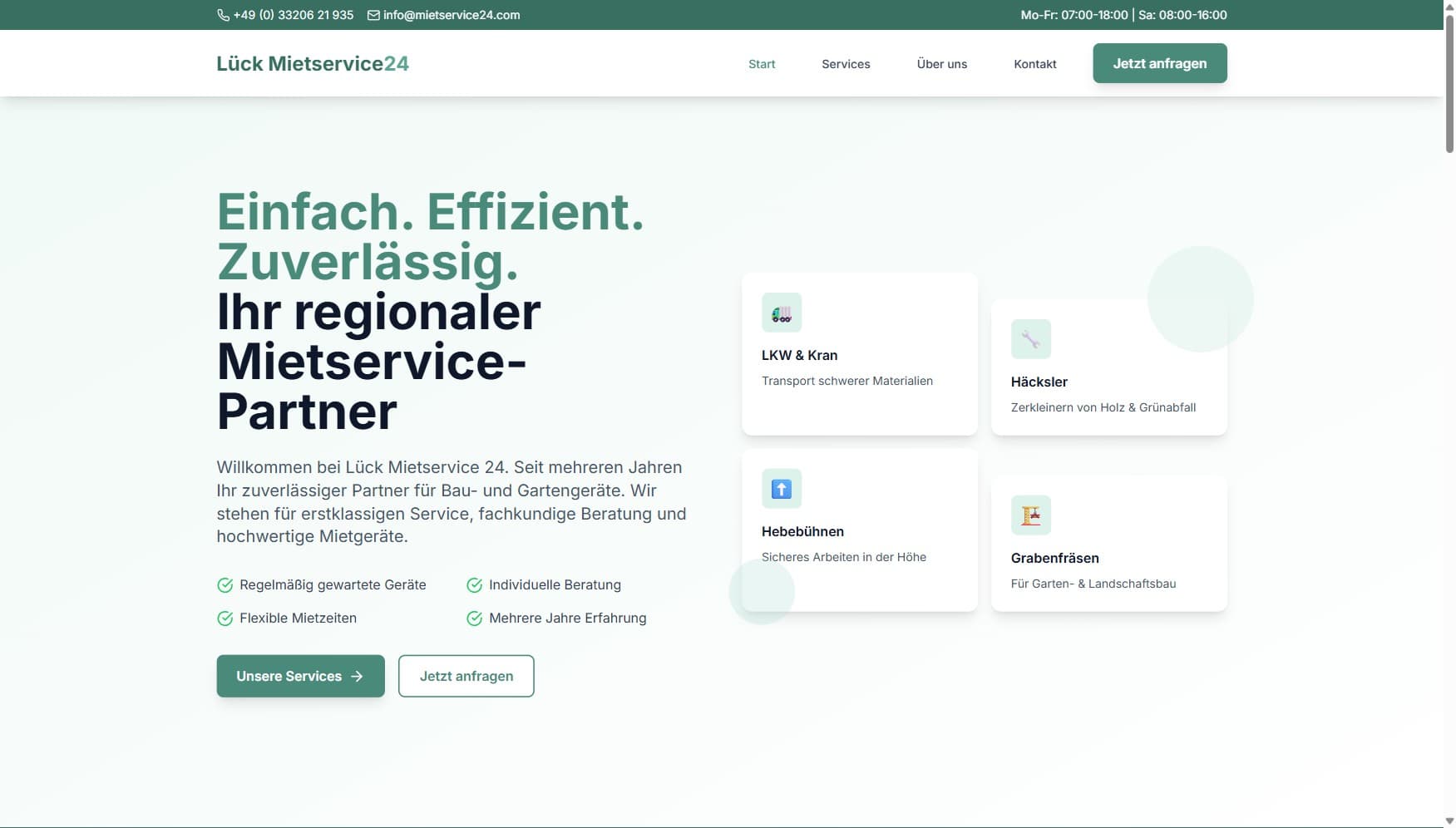Click the crane icon on Grabenfräsen card
The height and width of the screenshot is (828, 1456).
(x=1030, y=515)
